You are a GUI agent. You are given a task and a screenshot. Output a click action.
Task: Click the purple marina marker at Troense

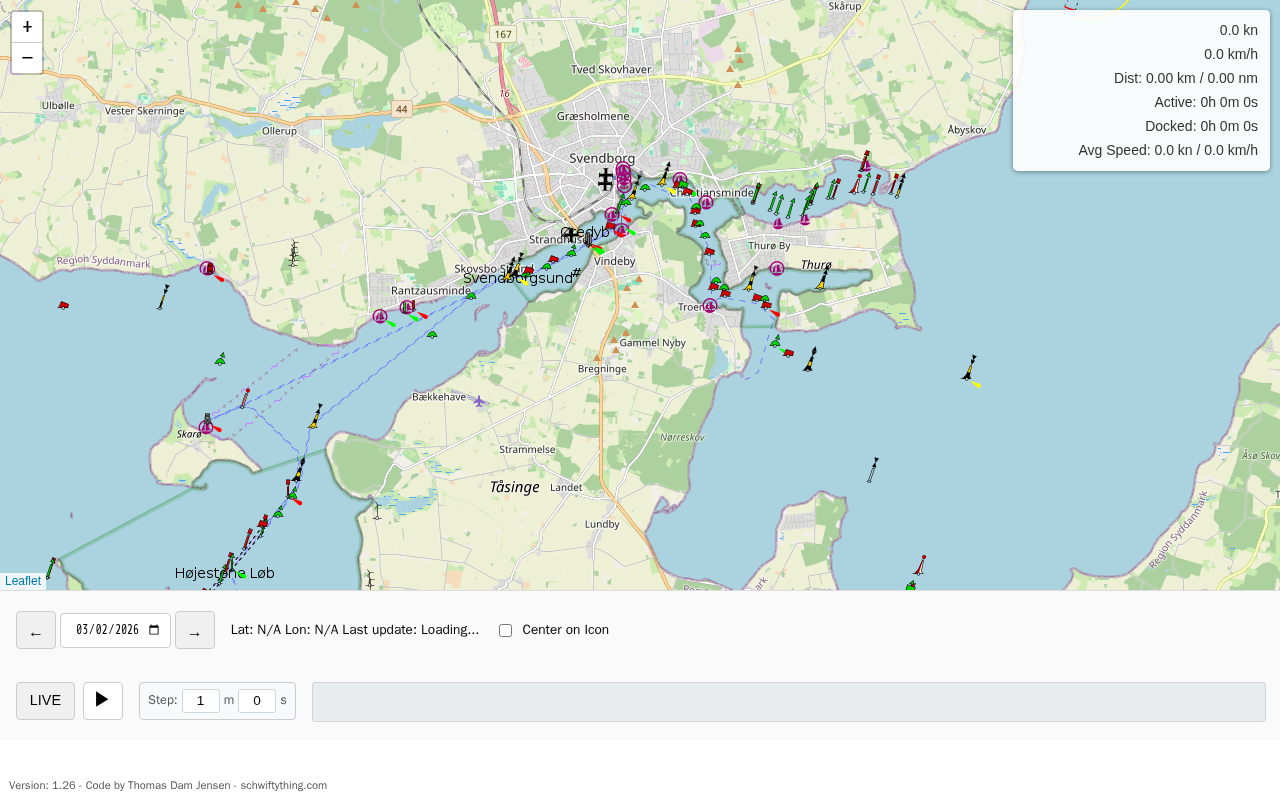(x=710, y=306)
